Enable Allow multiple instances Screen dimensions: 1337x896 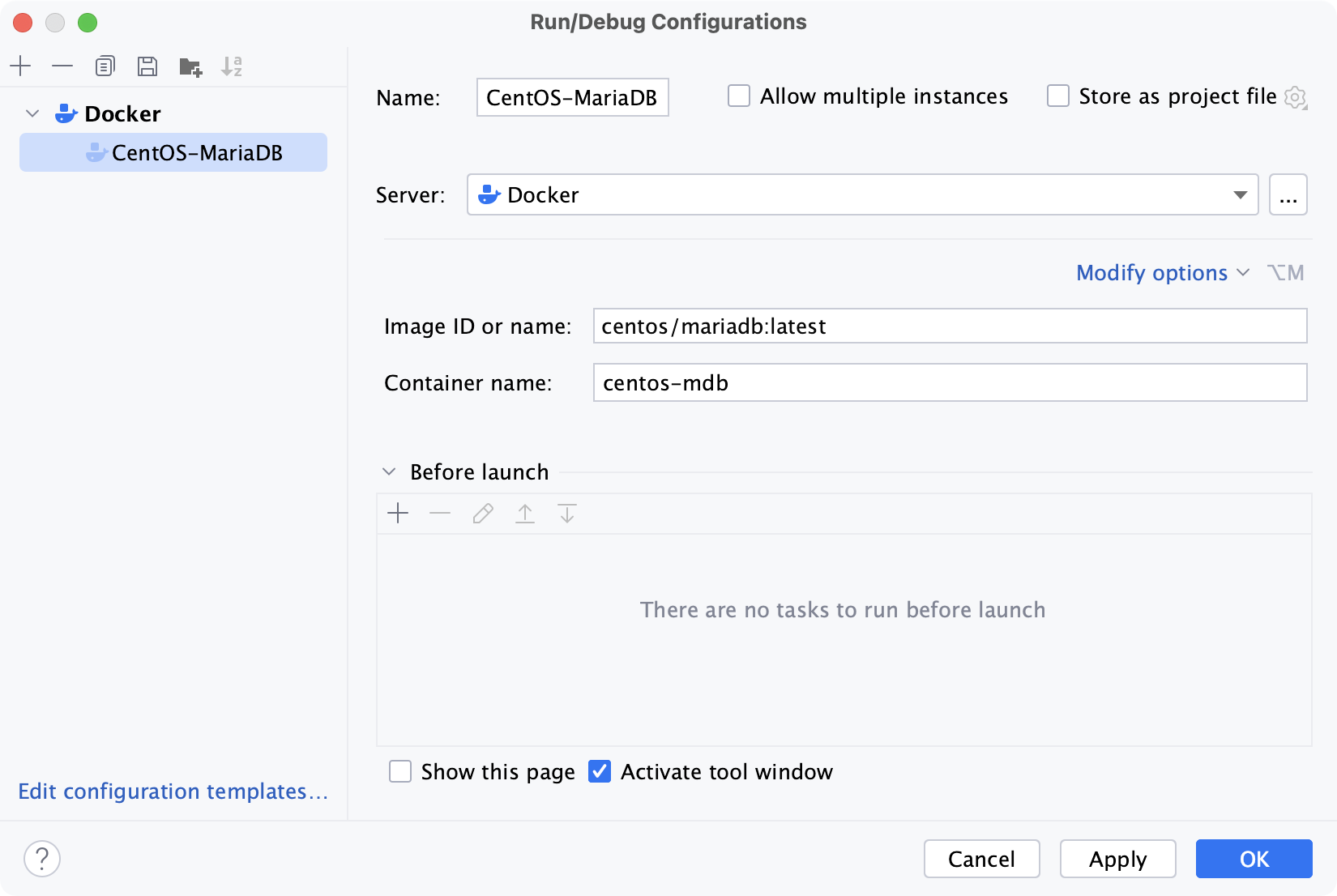(x=737, y=96)
